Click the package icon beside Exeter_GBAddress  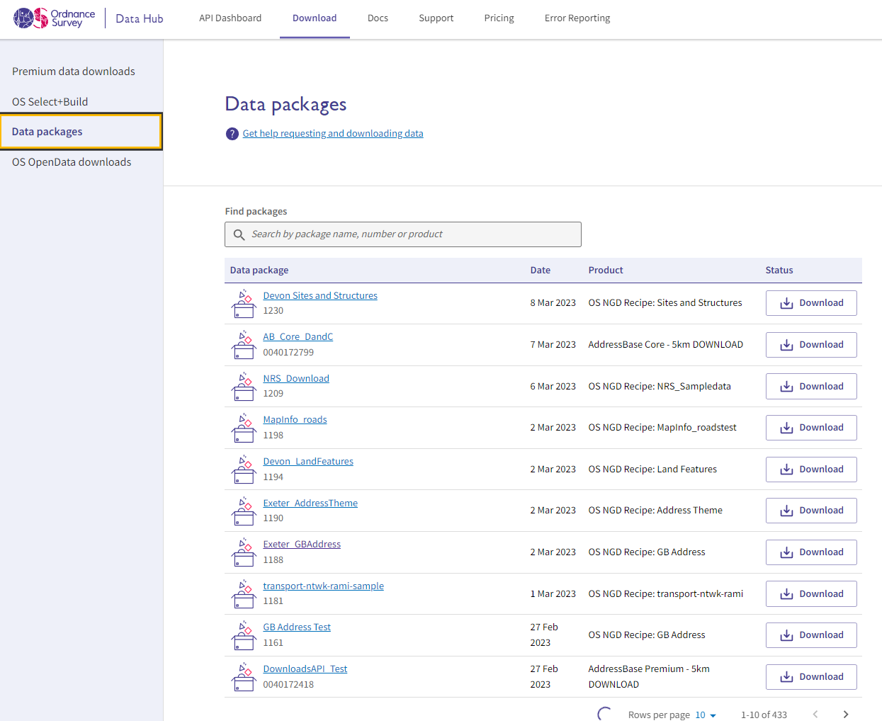click(x=243, y=552)
